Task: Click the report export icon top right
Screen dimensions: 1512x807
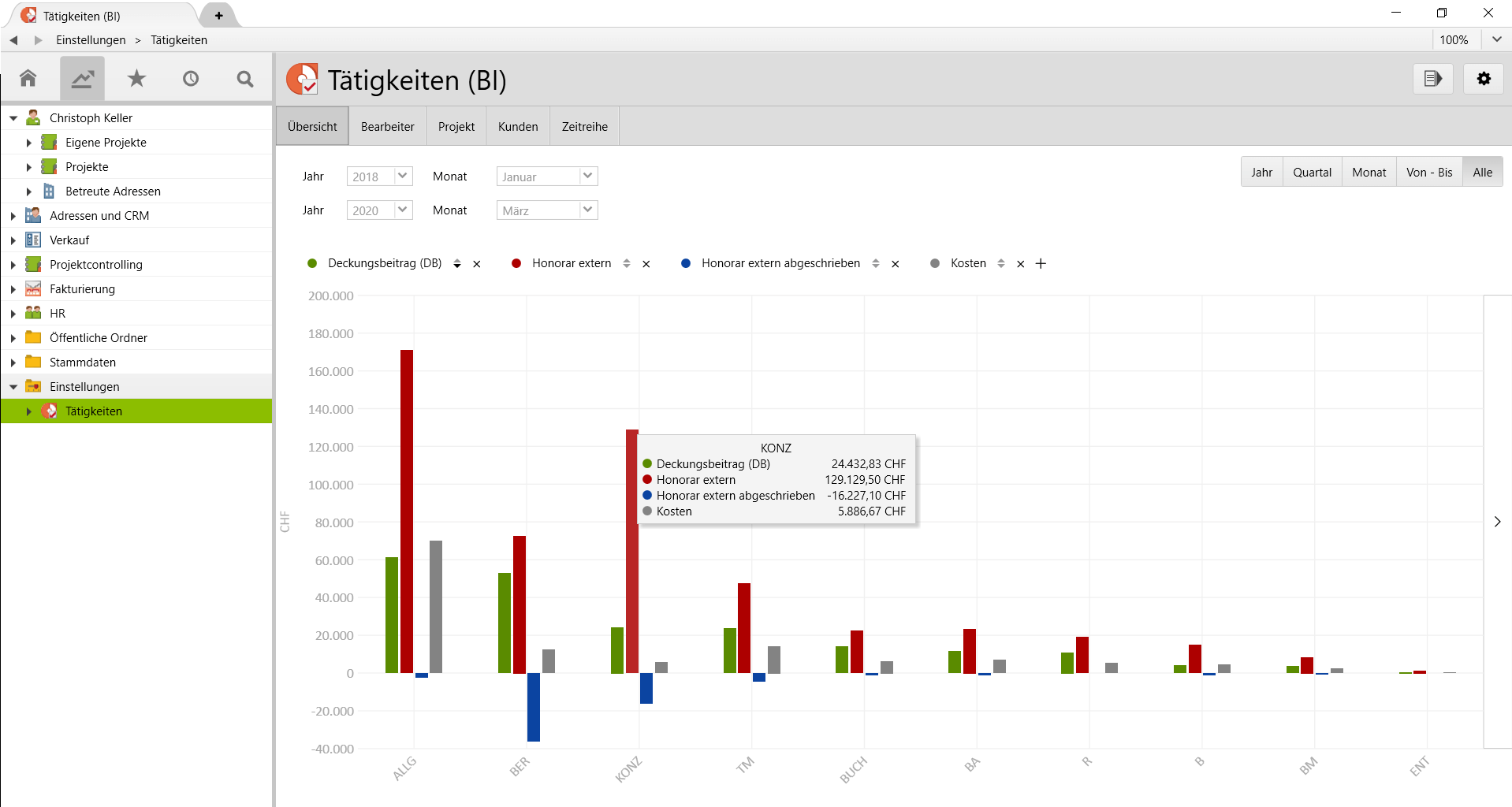Action: click(x=1432, y=79)
